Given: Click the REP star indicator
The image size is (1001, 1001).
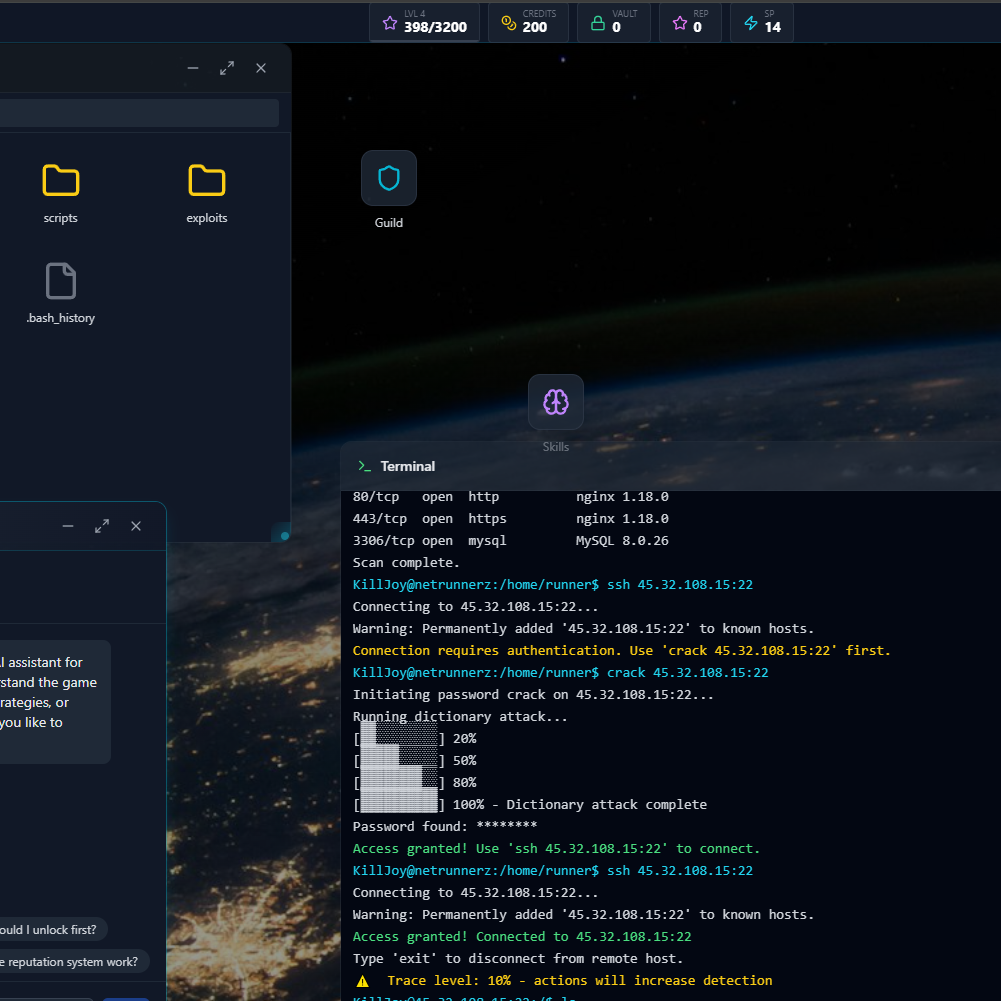Looking at the screenshot, I should tap(690, 22).
